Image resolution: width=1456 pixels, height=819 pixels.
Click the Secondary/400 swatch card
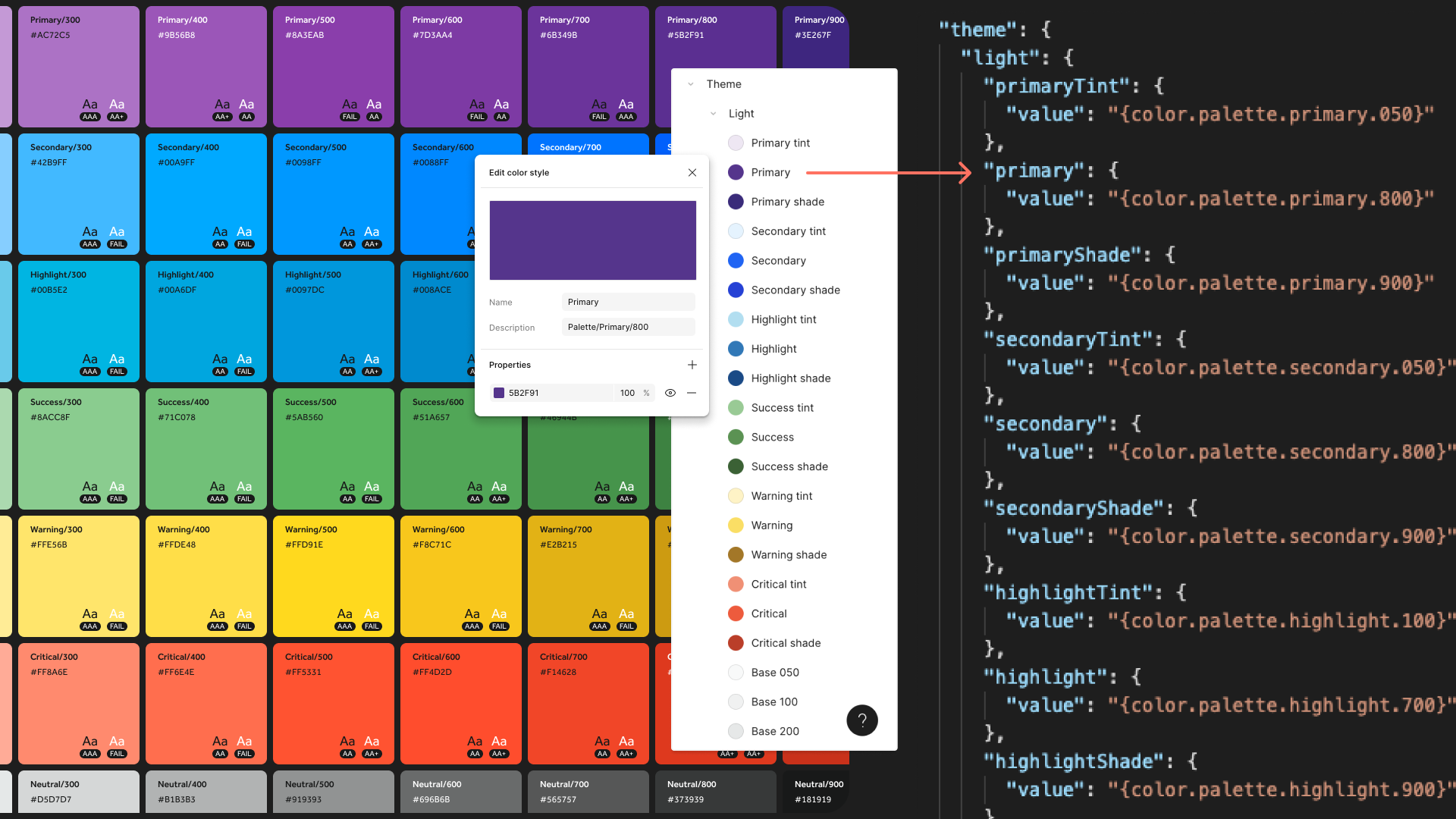[206, 194]
